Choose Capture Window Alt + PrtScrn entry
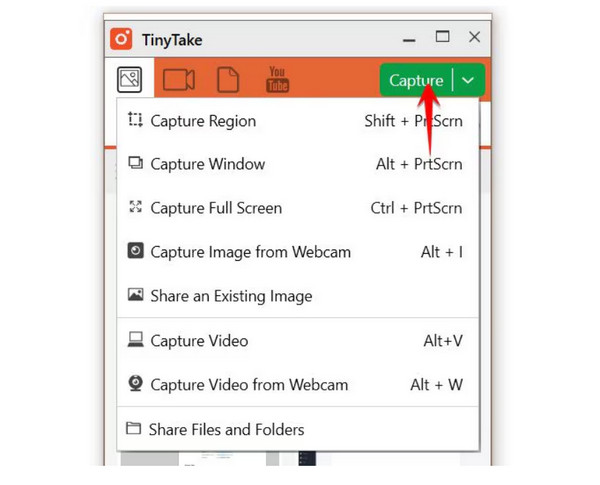Image resolution: width=600 pixels, height=485 pixels. point(298,164)
